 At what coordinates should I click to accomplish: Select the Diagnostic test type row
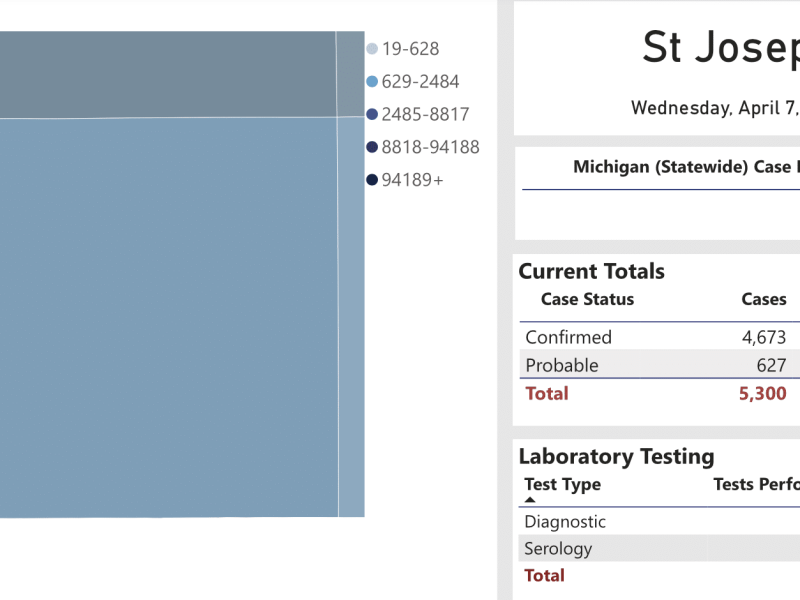565,522
